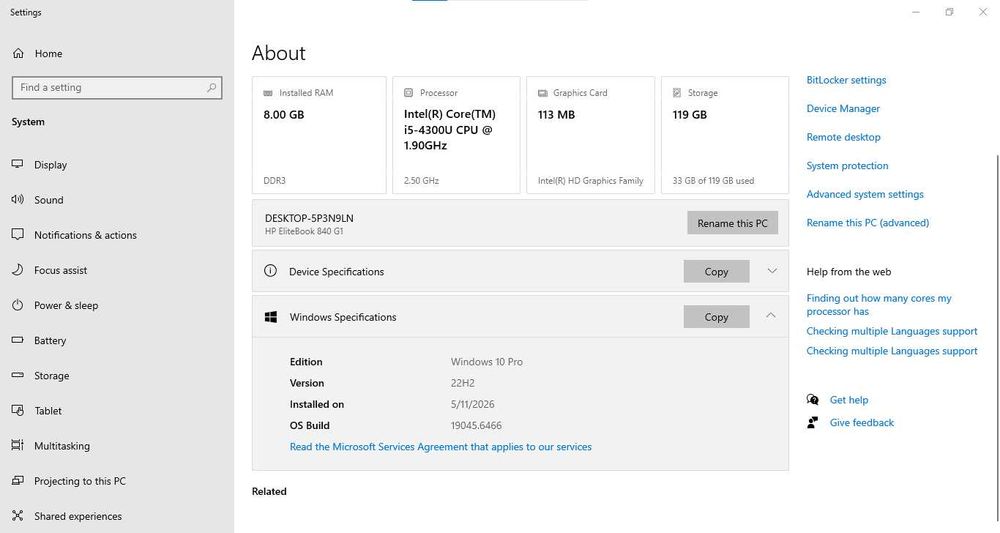Open Device Manager link

(843, 108)
